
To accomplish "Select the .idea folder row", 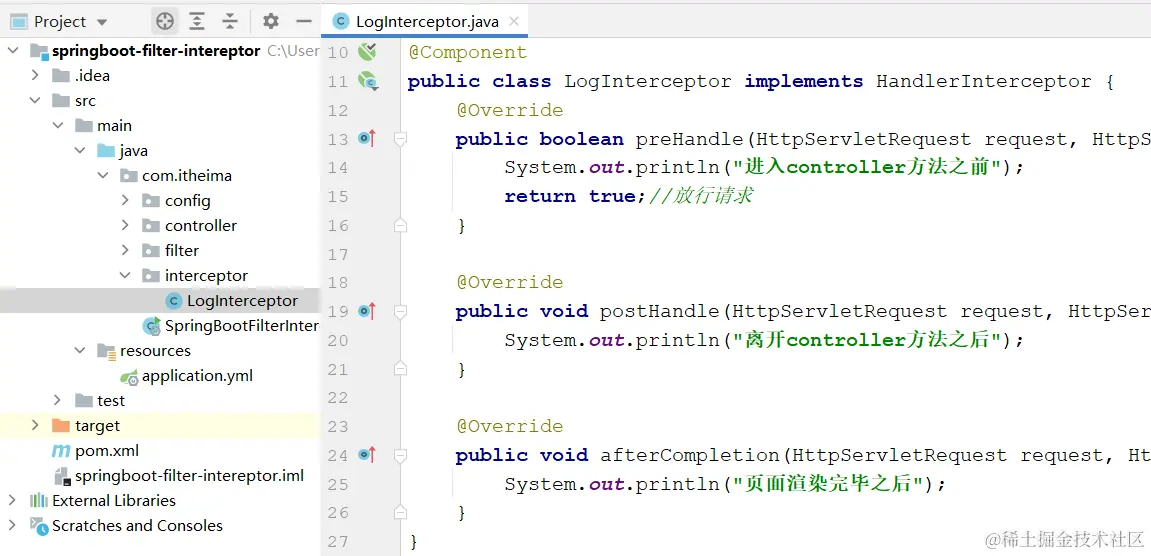I will 160,76.
